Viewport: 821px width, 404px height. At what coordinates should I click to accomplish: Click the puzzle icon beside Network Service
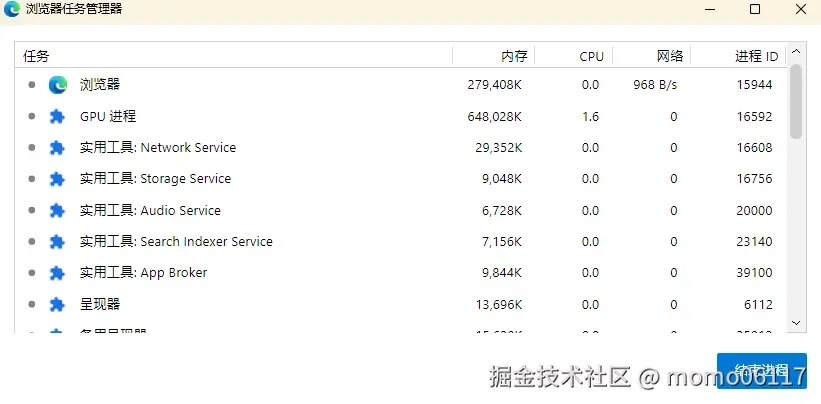tap(57, 148)
